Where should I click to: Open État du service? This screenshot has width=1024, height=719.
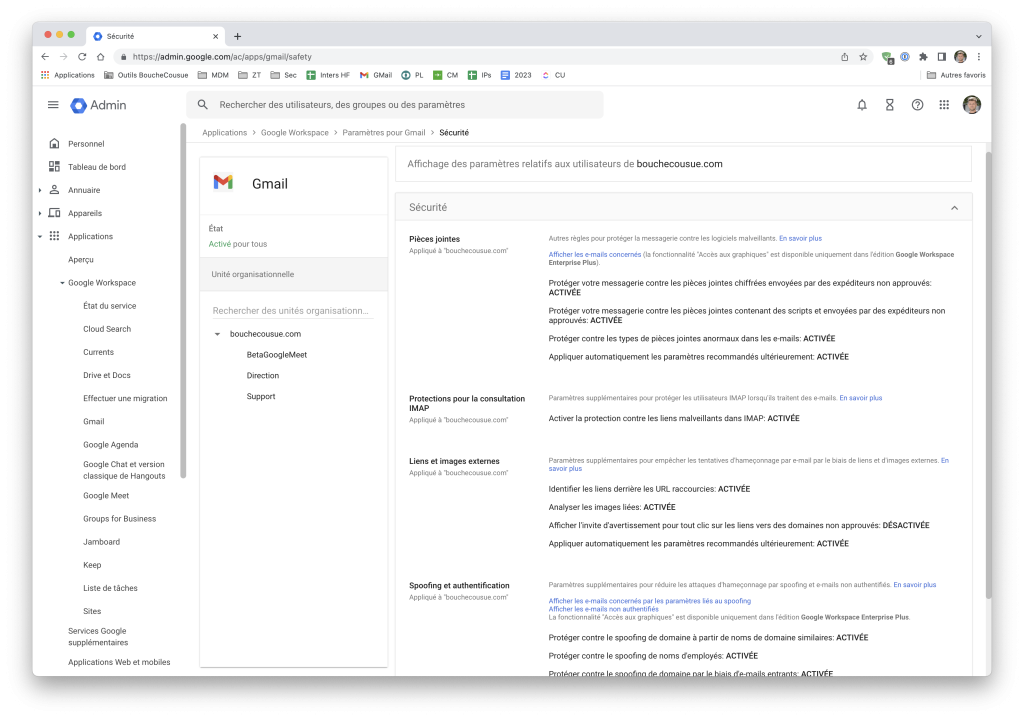click(110, 306)
